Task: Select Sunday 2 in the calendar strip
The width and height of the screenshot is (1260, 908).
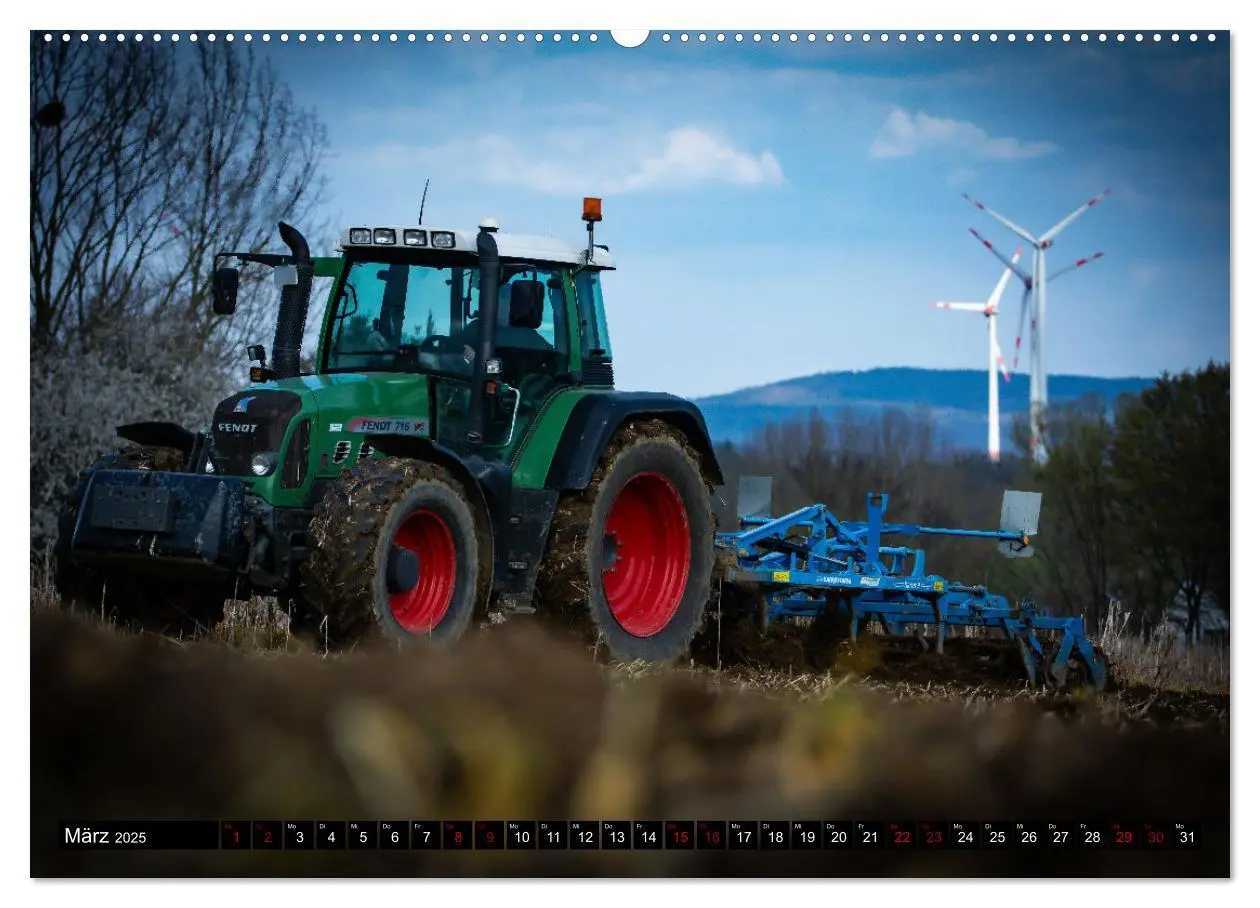Action: (267, 836)
